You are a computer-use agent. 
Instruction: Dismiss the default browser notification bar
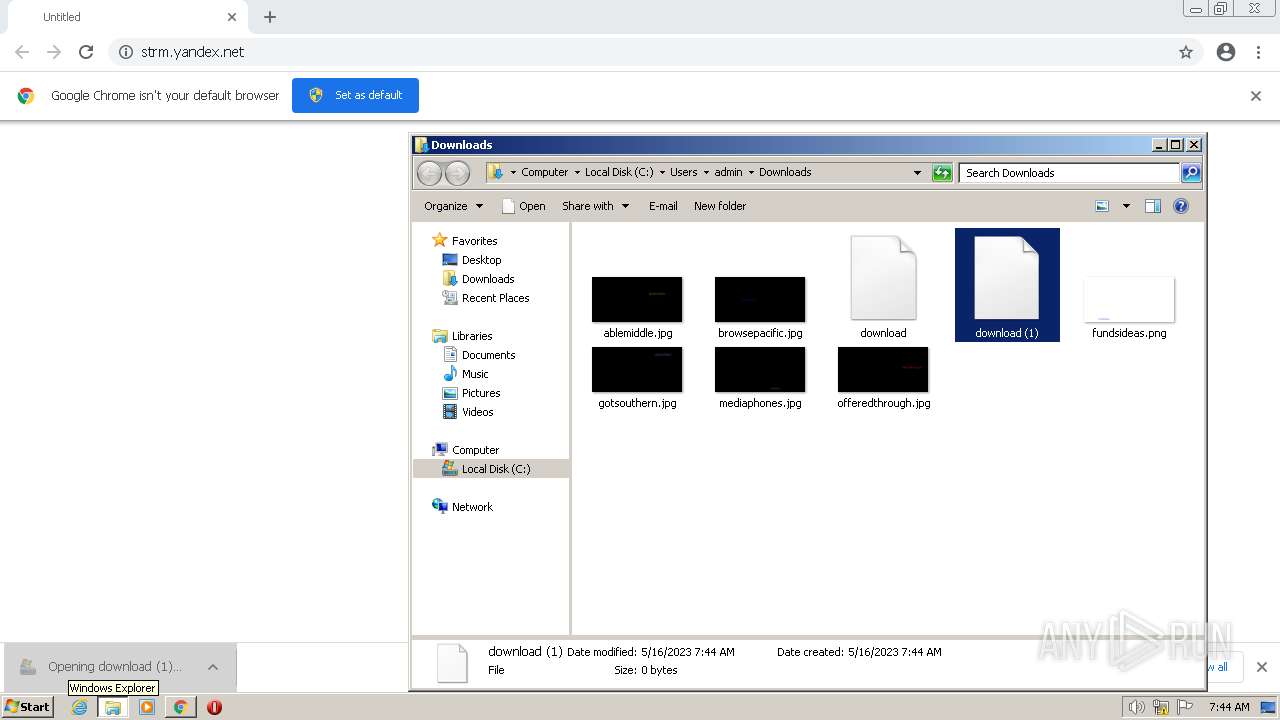tap(1256, 96)
